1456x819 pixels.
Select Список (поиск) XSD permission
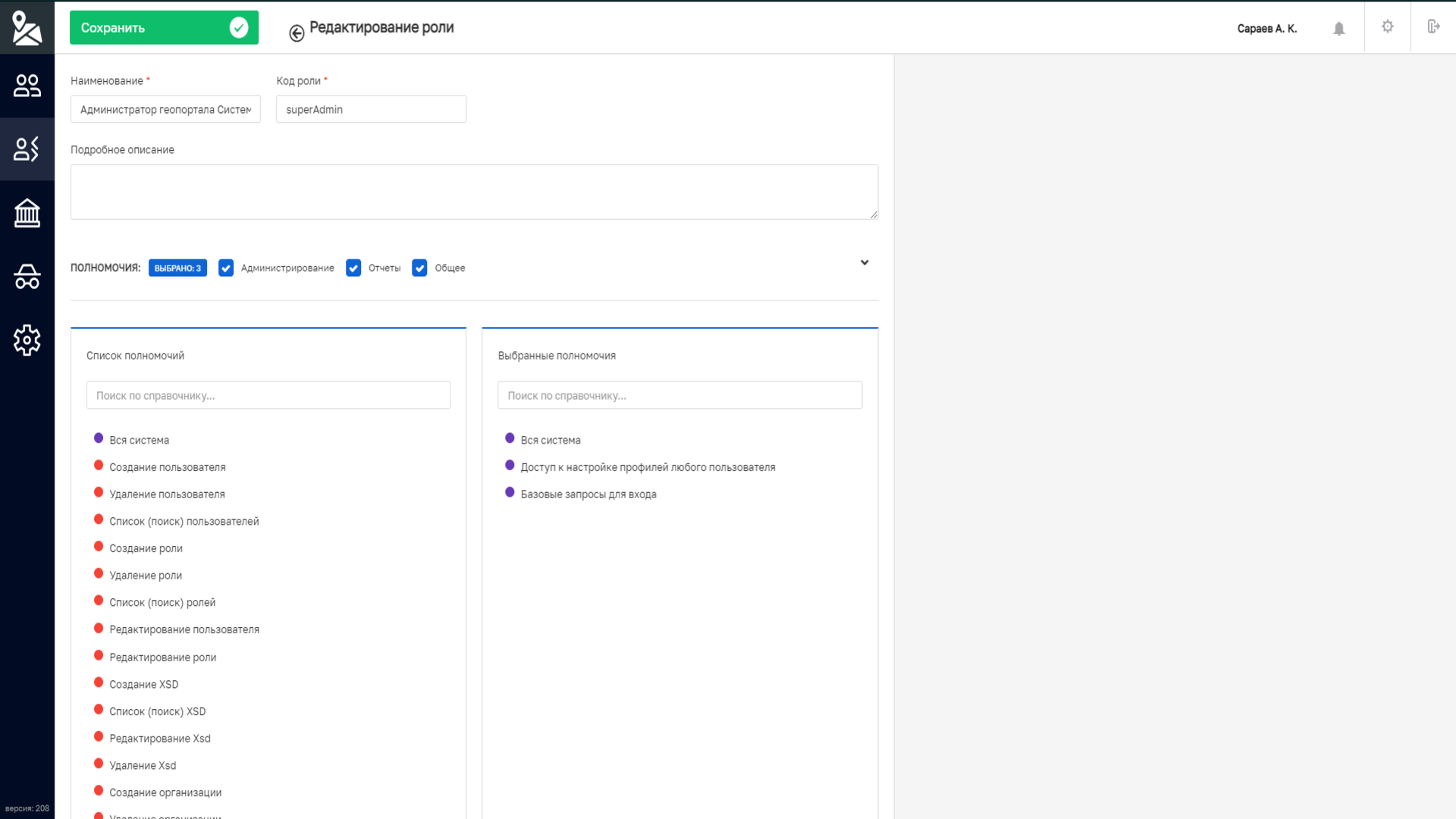tap(158, 711)
